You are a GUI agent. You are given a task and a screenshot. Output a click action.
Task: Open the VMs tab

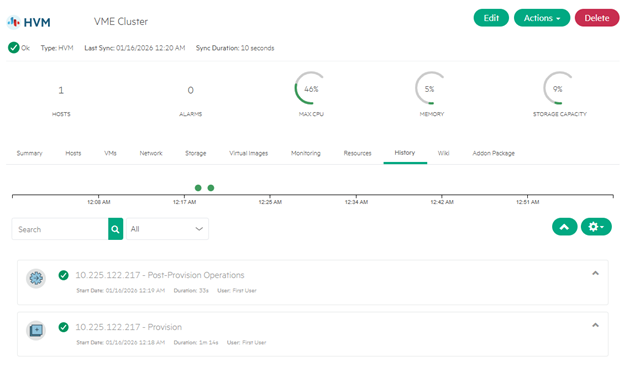pyautogui.click(x=110, y=153)
